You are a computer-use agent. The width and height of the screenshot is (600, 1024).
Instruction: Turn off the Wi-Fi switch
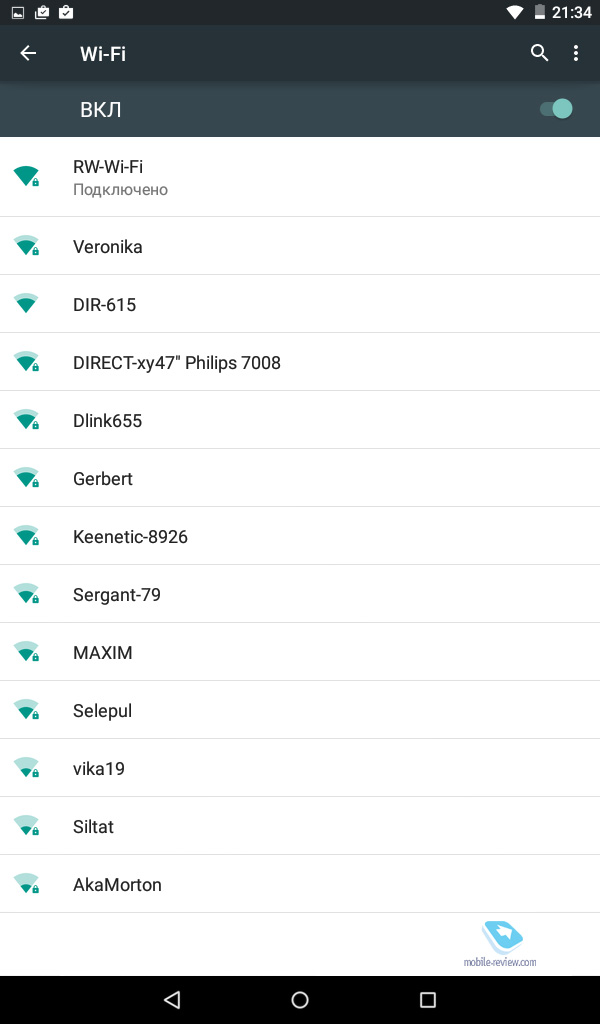pyautogui.click(x=556, y=109)
